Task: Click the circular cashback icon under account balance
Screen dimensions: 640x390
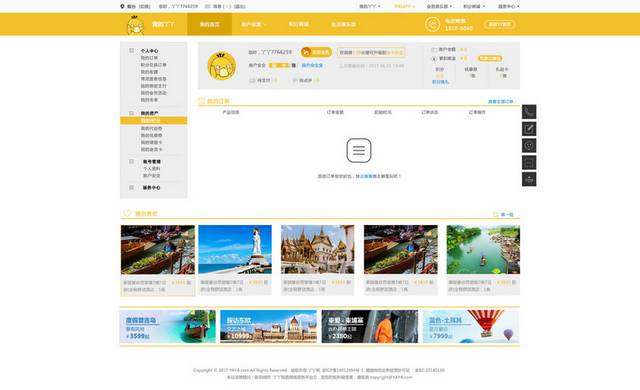Action: click(434, 59)
